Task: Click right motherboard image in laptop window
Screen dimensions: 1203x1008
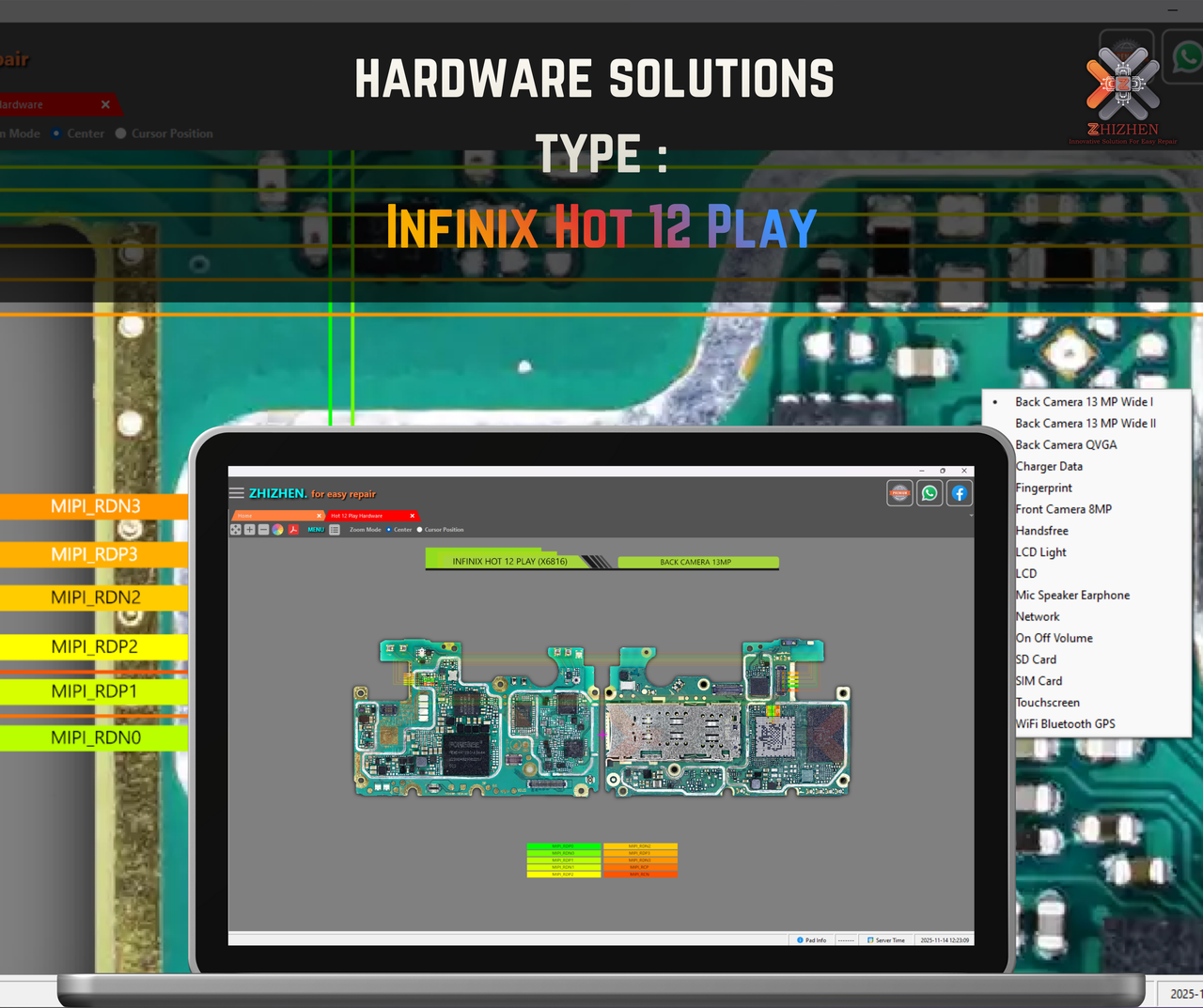Action: click(727, 718)
